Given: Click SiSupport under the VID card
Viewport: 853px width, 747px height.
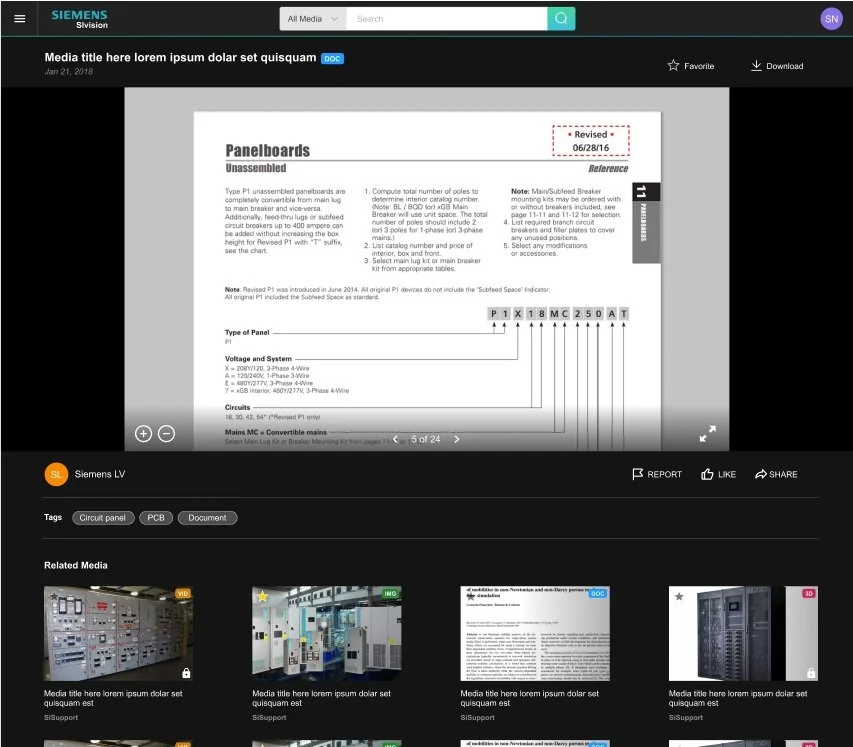Looking at the screenshot, I should pyautogui.click(x=61, y=718).
